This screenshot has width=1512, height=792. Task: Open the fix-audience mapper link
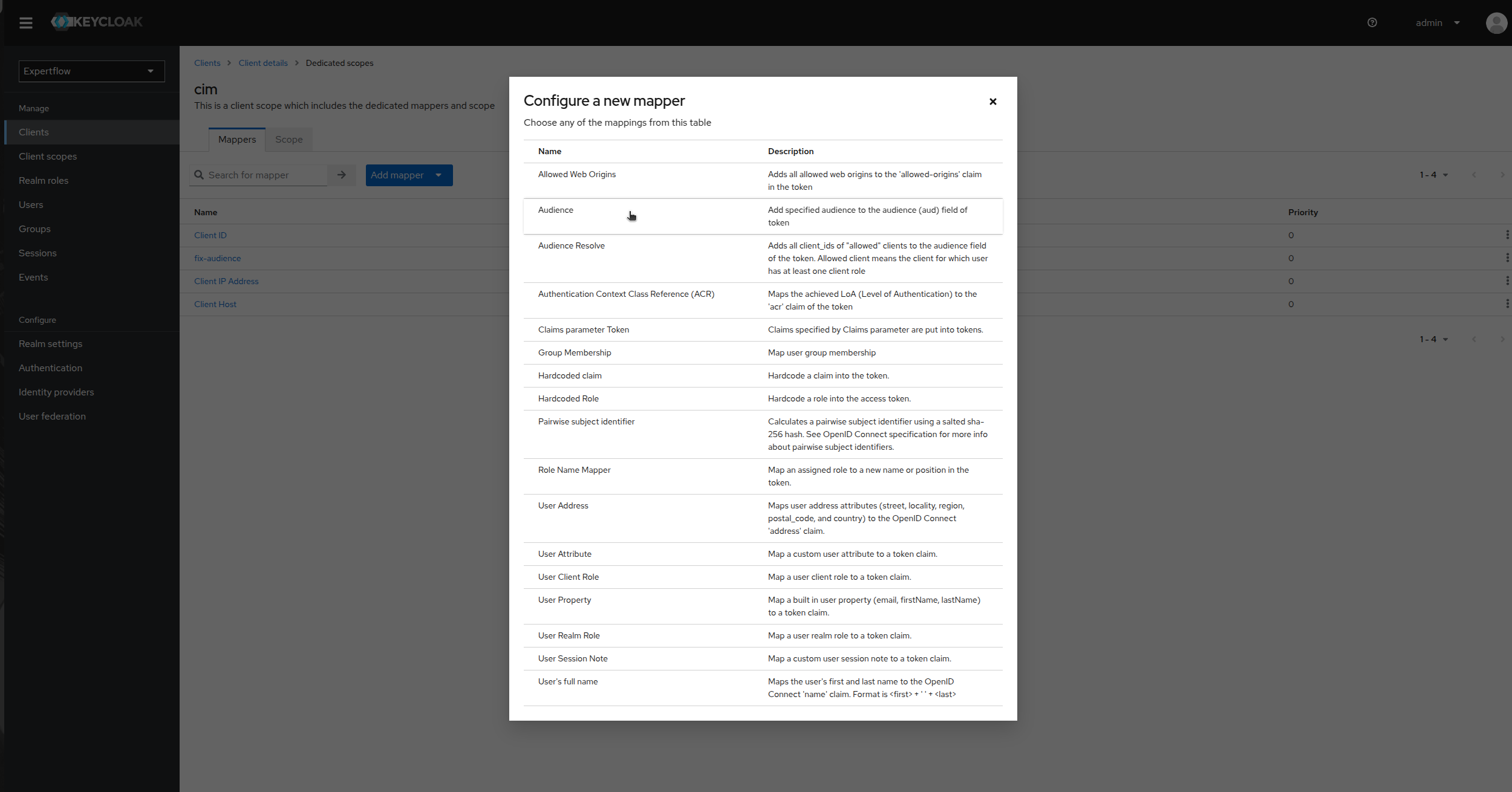(x=218, y=258)
